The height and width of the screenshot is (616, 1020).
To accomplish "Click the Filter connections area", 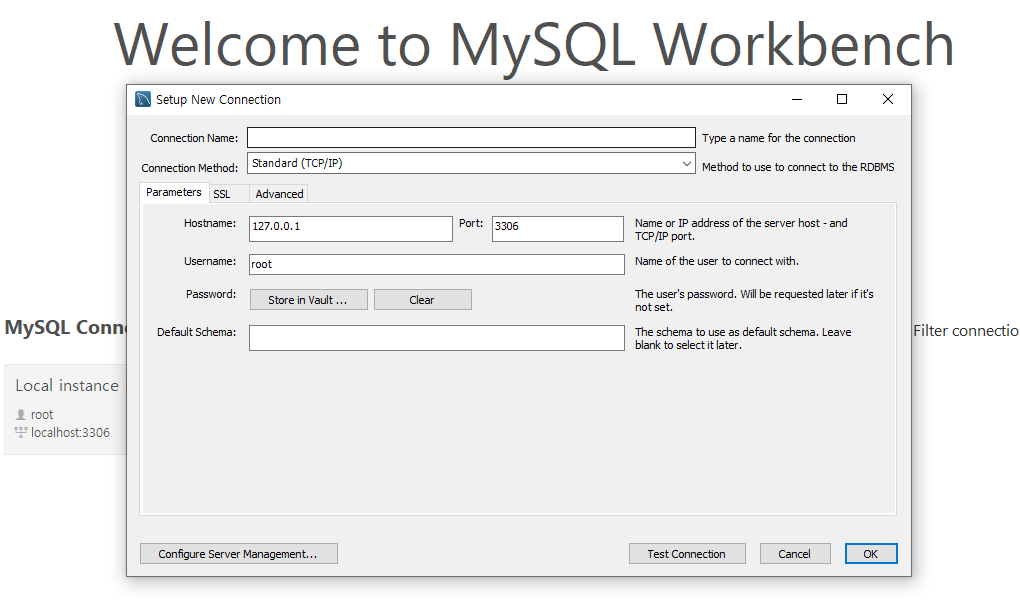I will [963, 330].
